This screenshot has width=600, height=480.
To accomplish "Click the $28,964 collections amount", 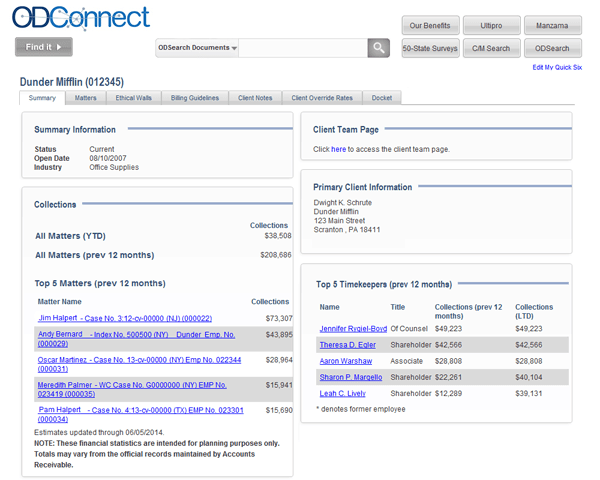I will point(279,360).
